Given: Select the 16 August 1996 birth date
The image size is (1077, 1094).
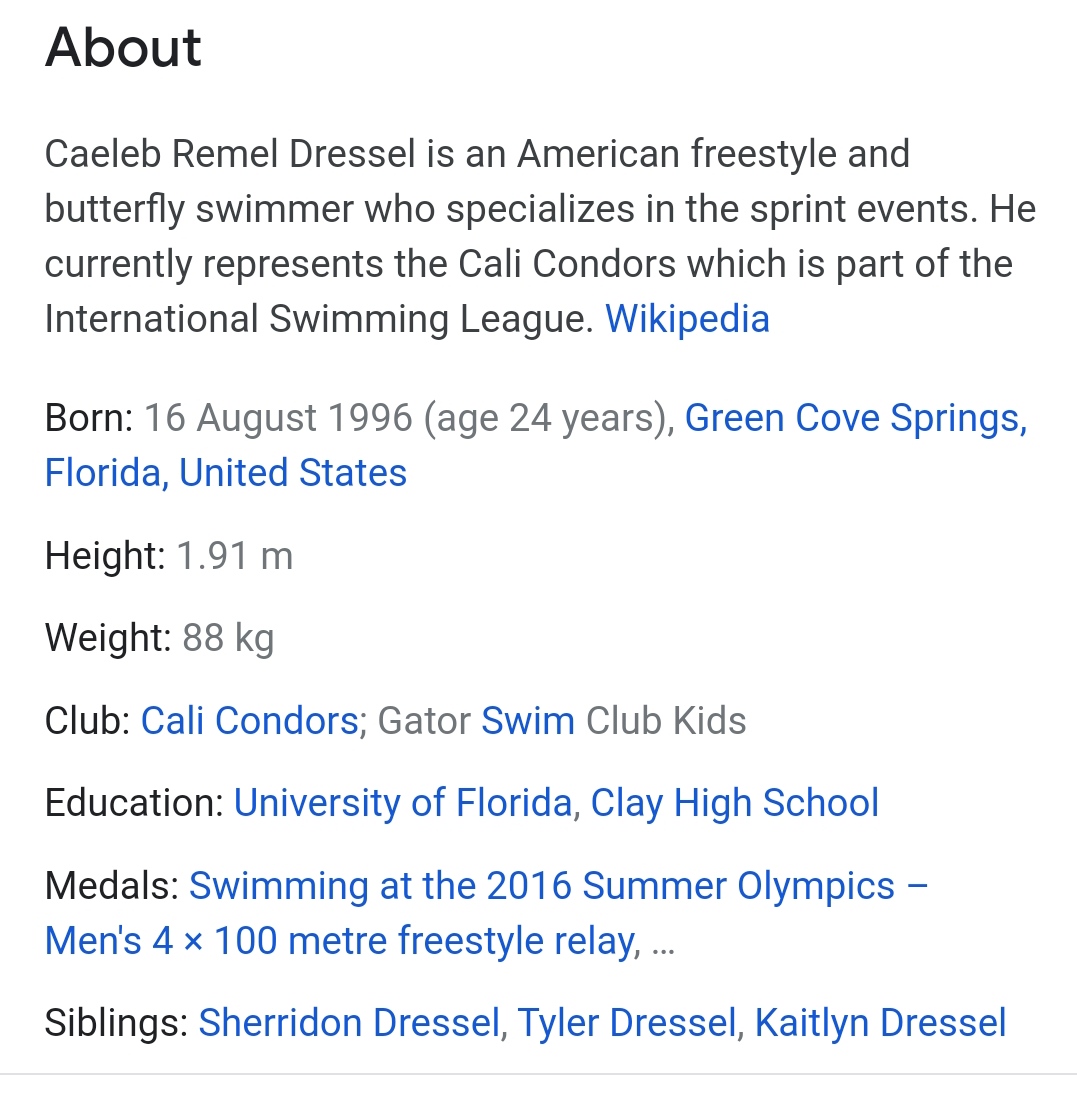Looking at the screenshot, I should click(278, 418).
